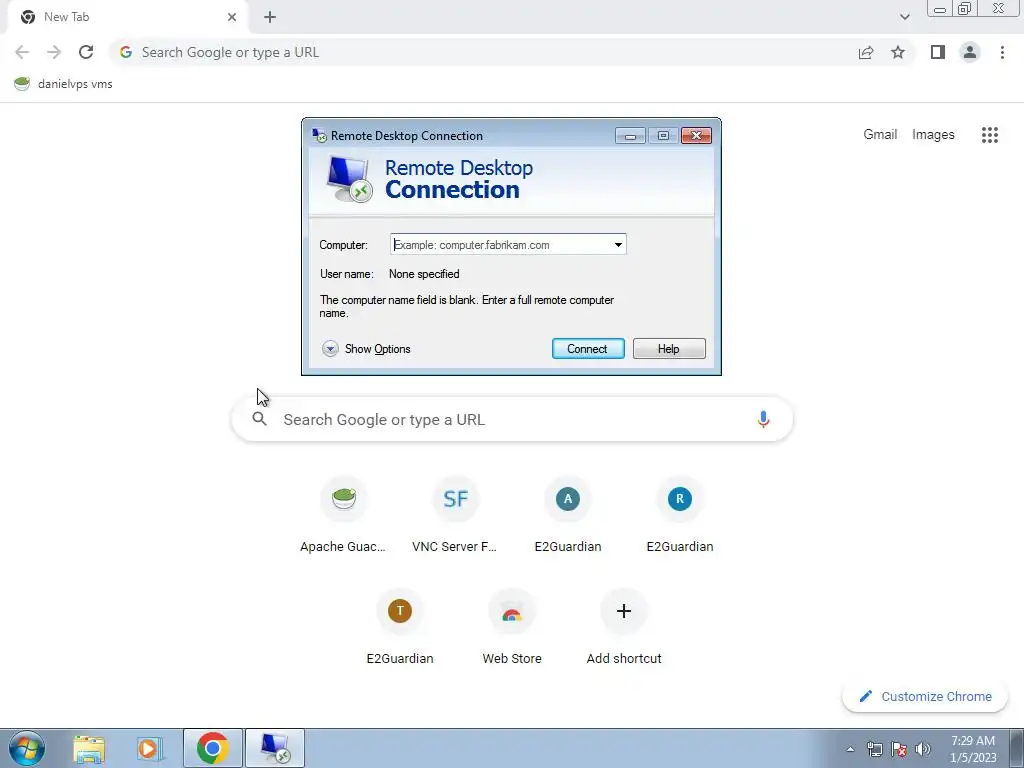This screenshot has height=768, width=1024.
Task: Open the Windows Start orb
Action: 27,748
